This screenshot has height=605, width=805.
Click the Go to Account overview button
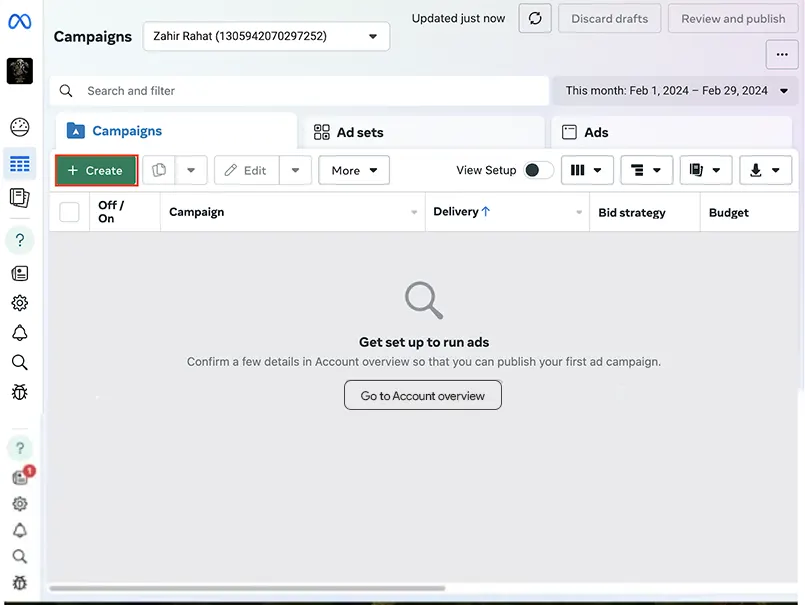(422, 395)
